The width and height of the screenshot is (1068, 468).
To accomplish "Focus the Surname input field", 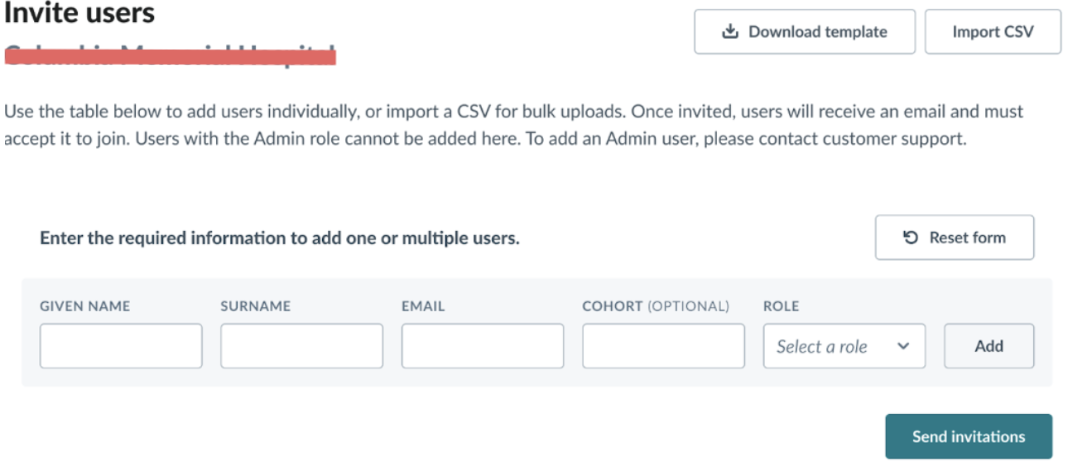I will (x=302, y=346).
